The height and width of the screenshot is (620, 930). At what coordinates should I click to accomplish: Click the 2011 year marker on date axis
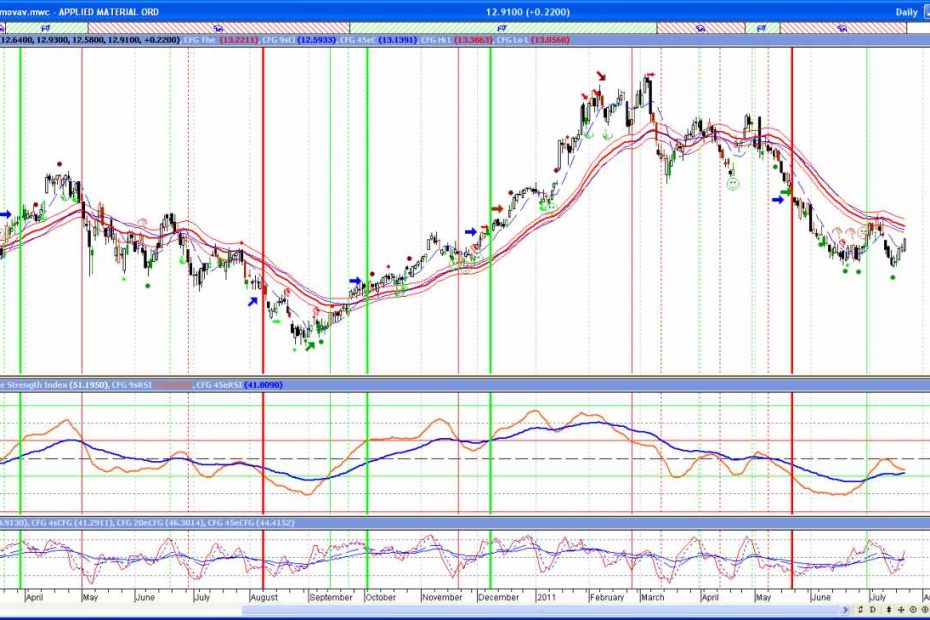pyautogui.click(x=547, y=597)
